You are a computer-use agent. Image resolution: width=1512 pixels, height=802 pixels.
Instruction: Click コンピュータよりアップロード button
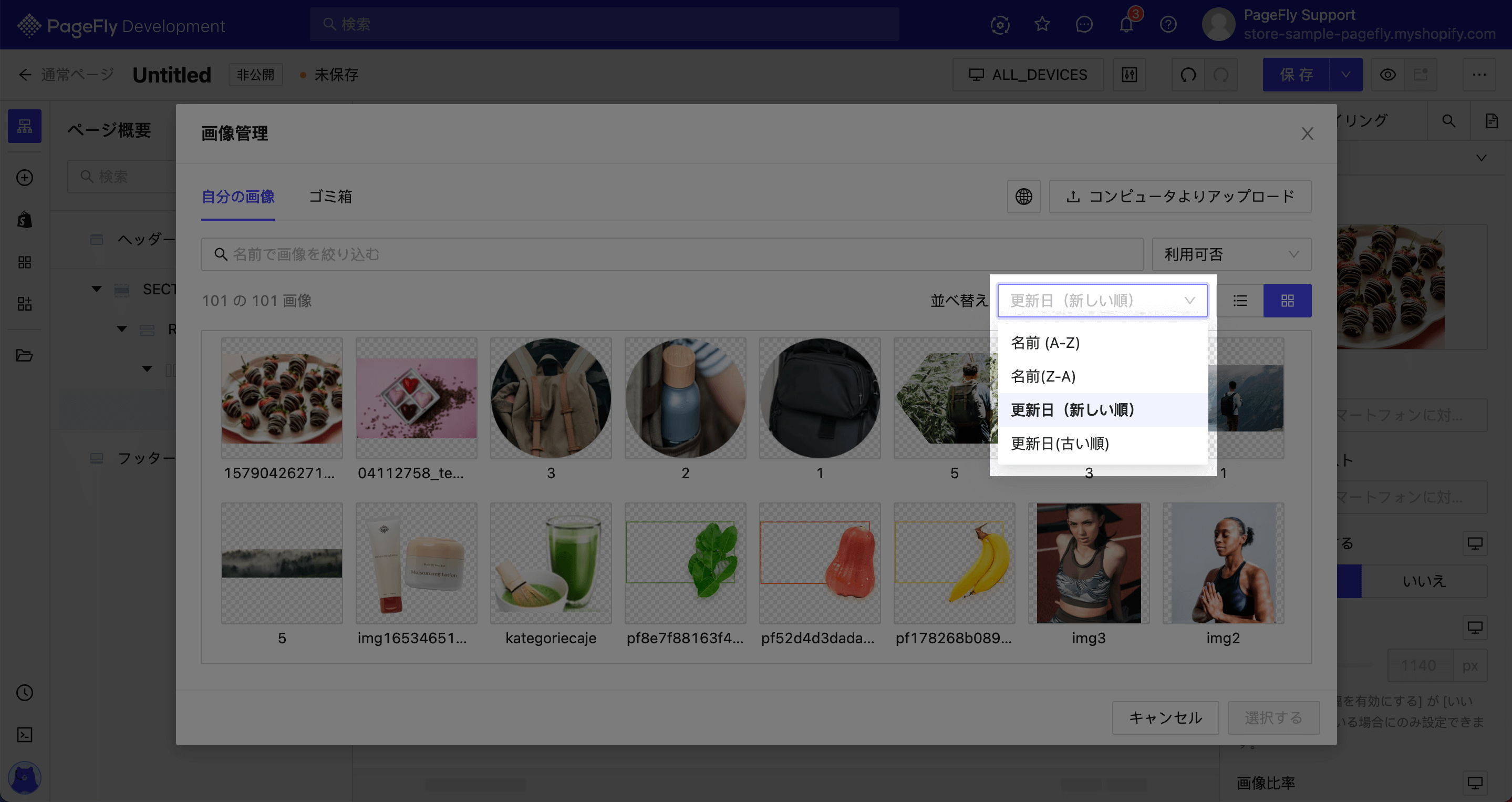point(1180,196)
